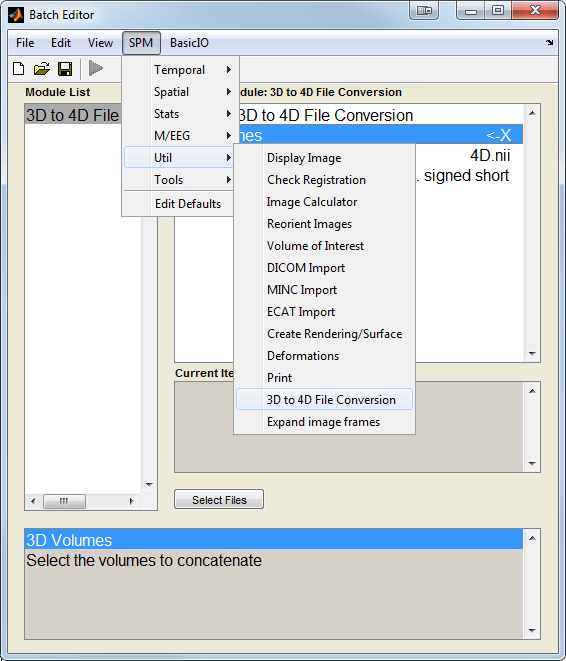The width and height of the screenshot is (566, 661).
Task: Open the View menu
Action: tap(100, 43)
